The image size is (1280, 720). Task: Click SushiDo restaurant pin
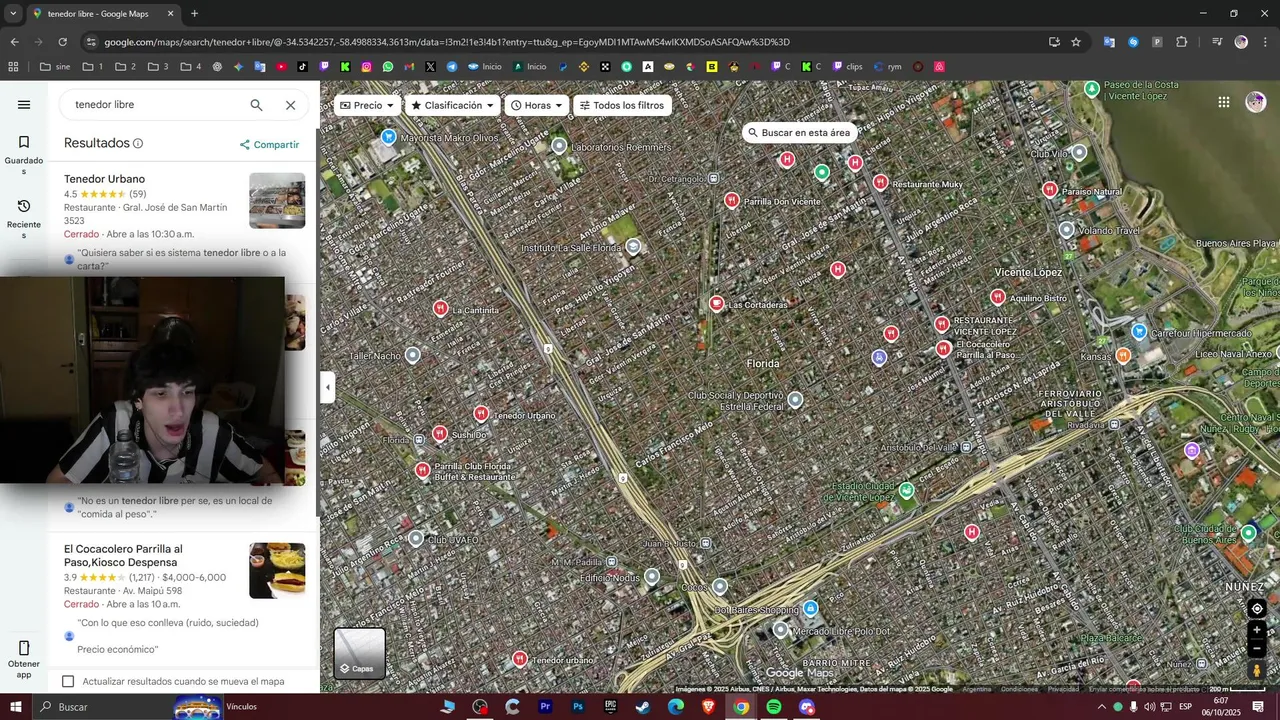(x=439, y=433)
